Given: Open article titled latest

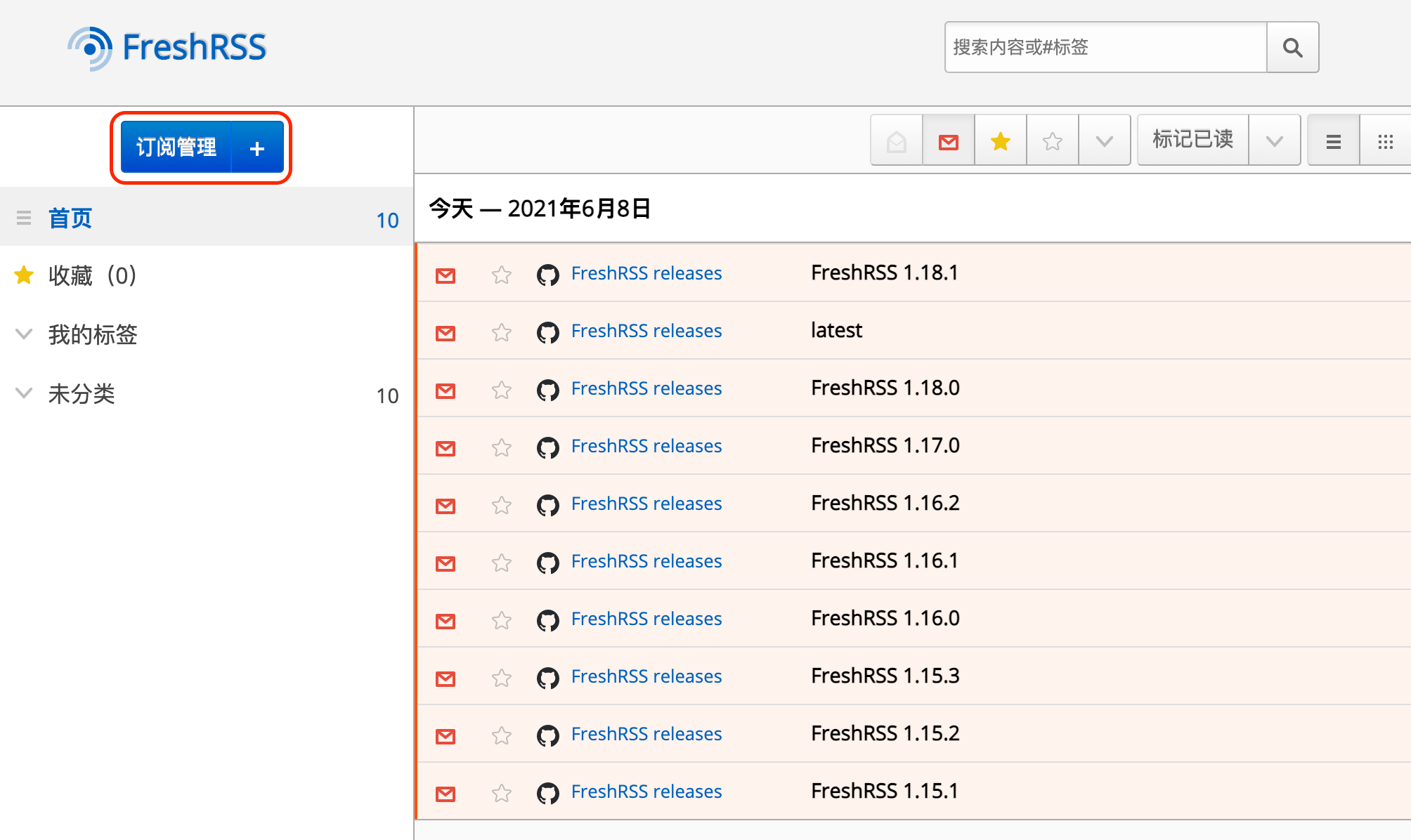Looking at the screenshot, I should click(836, 330).
